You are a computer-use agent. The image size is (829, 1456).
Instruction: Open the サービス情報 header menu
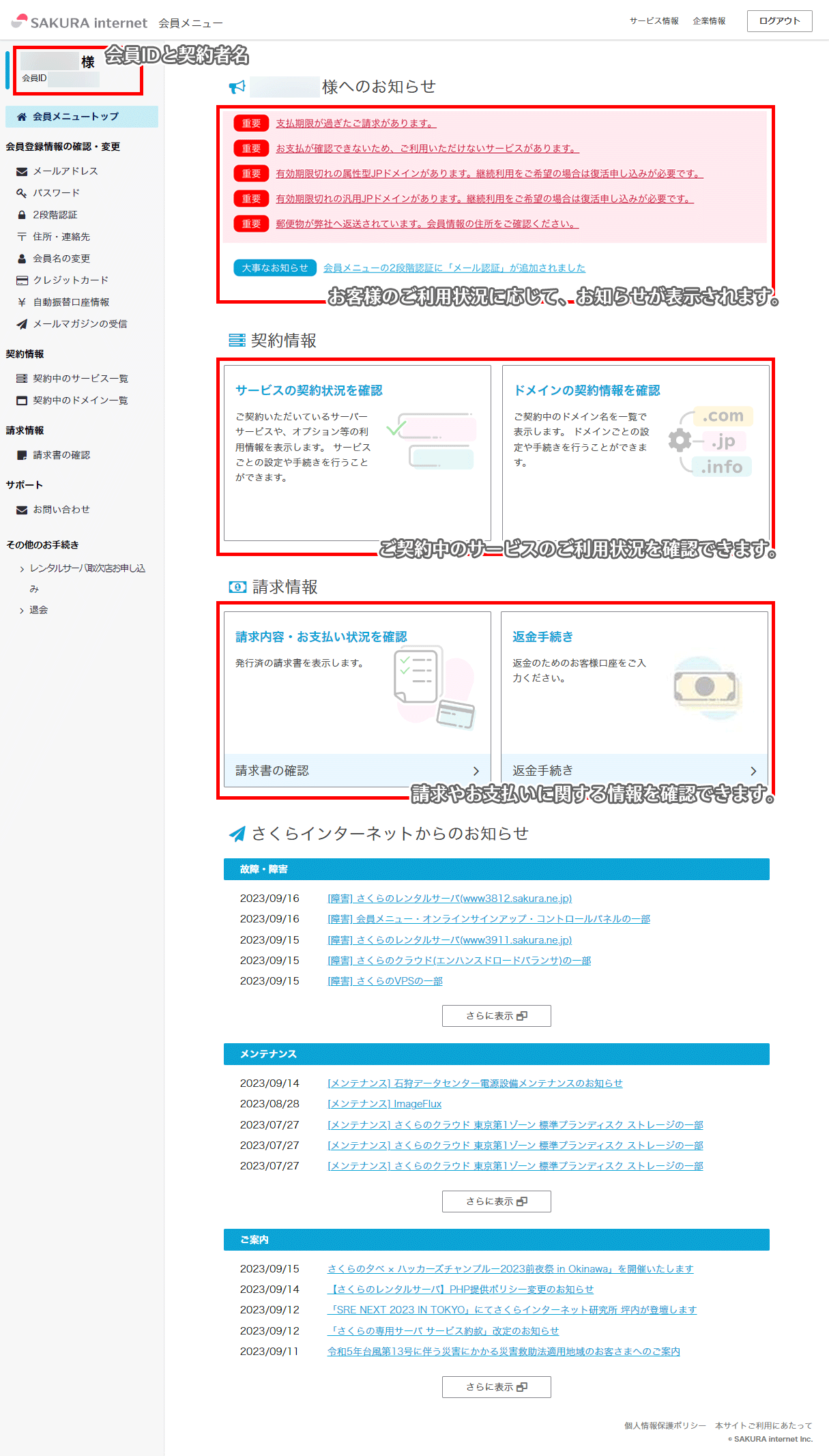click(654, 21)
